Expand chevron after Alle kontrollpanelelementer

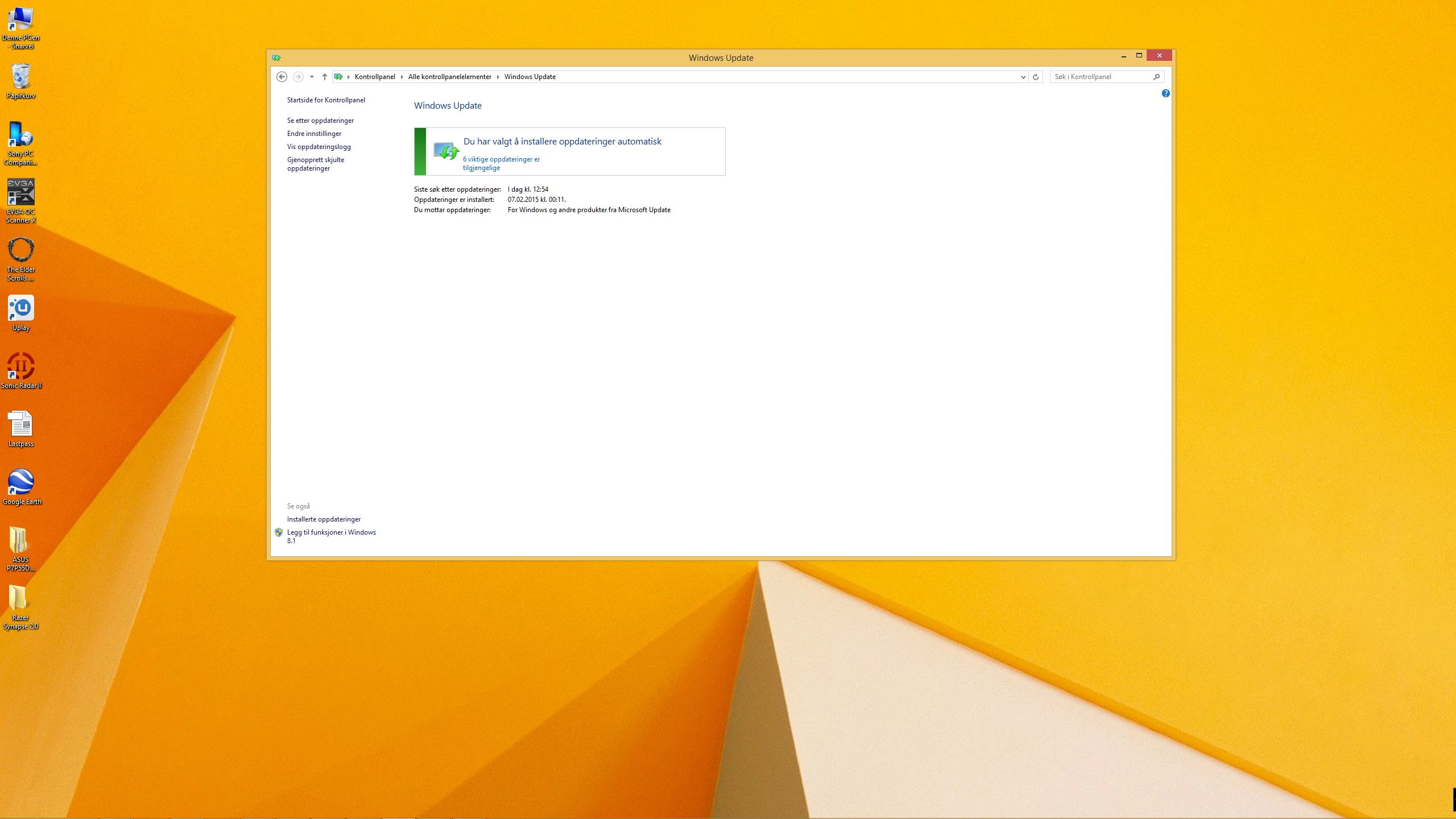(498, 77)
